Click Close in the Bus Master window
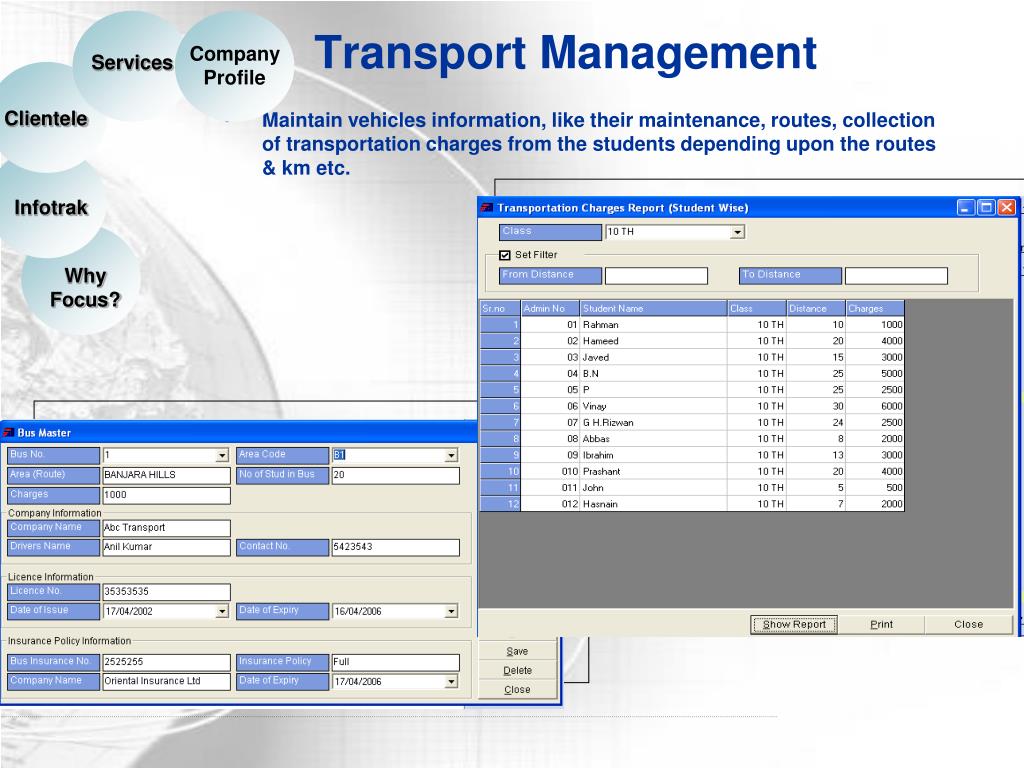 [x=517, y=690]
